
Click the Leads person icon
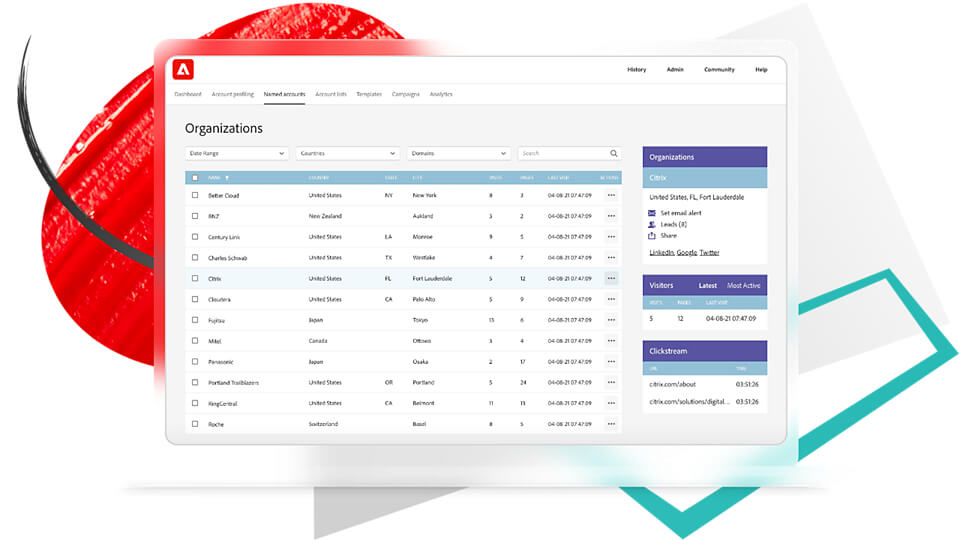651,225
